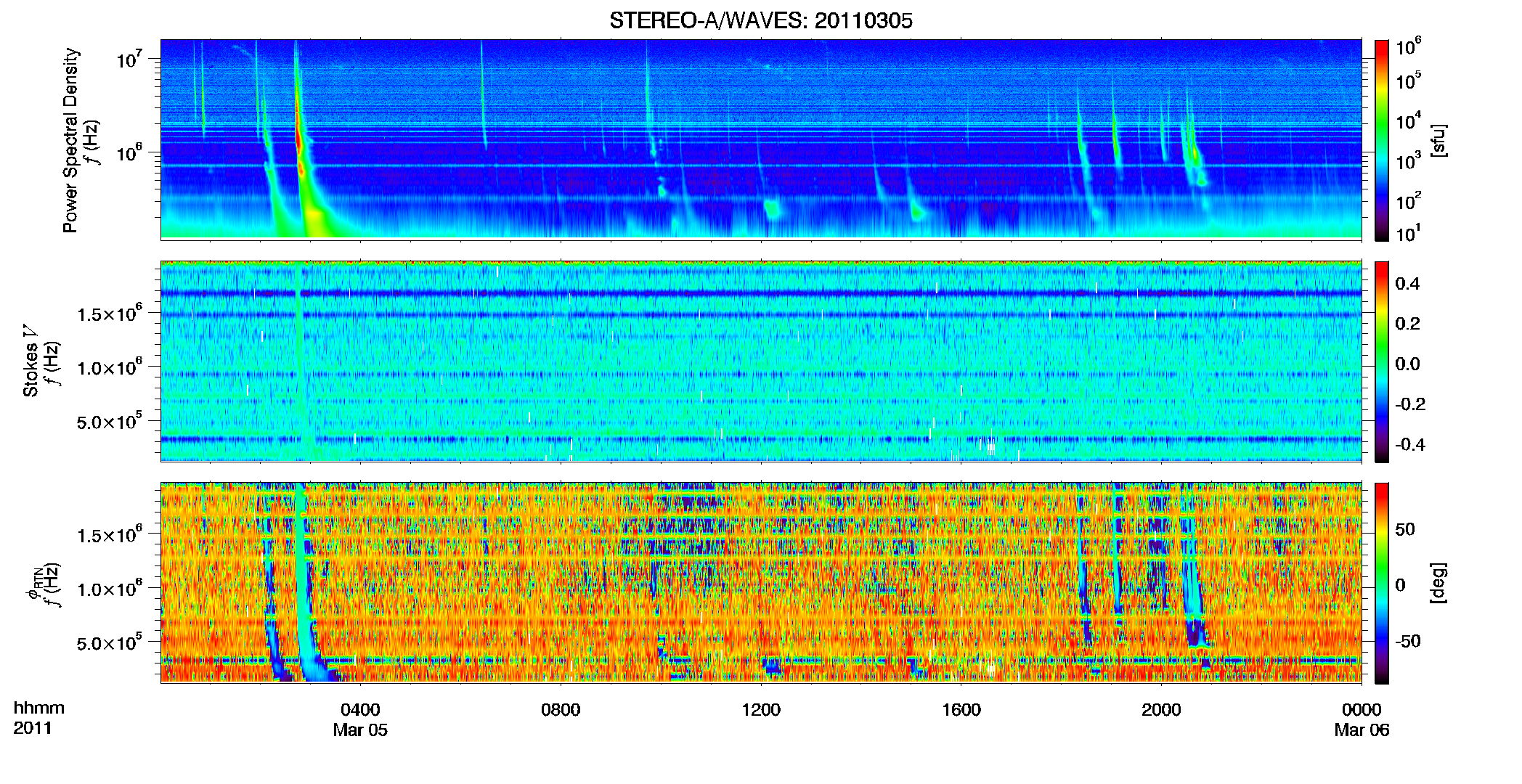Image resolution: width=1522 pixels, height=784 pixels.
Task: Click the 1200 time tick label
Action: point(761,710)
